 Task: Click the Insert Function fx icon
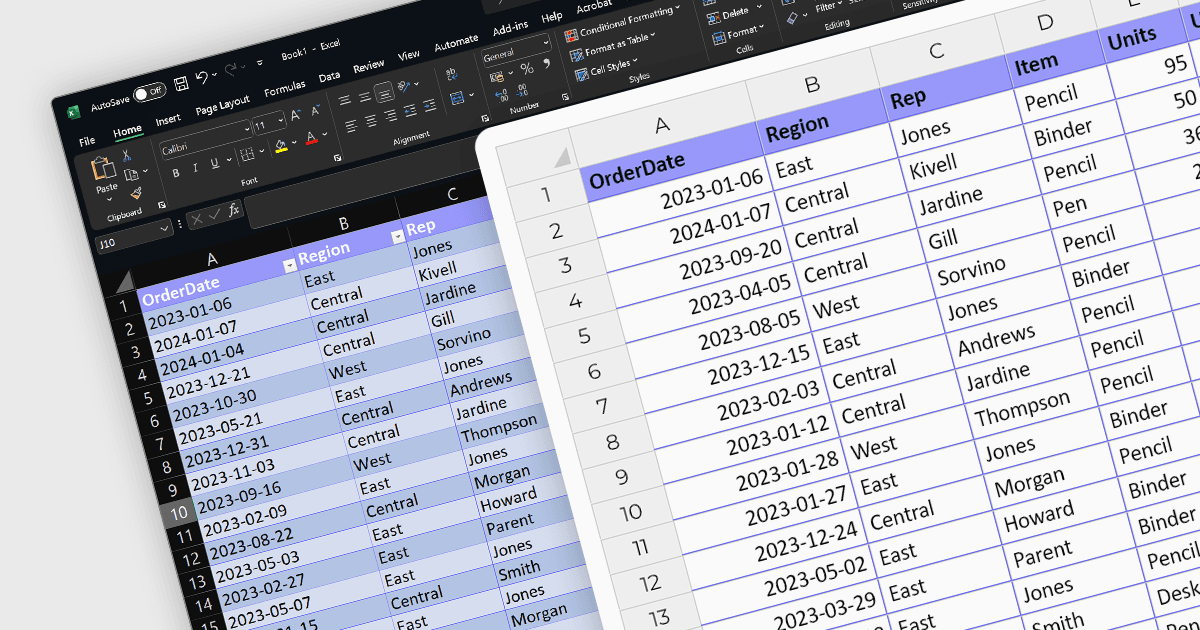click(x=233, y=209)
